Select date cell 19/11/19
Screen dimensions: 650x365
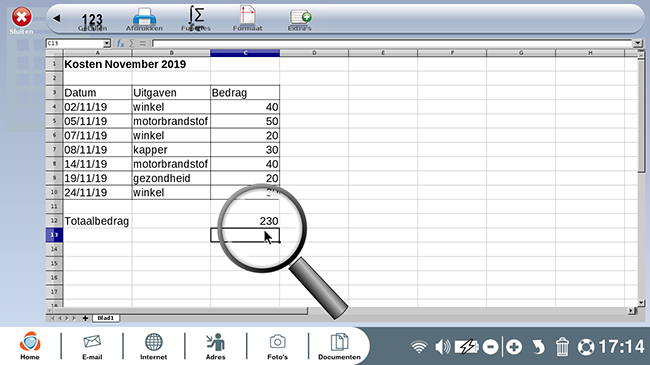tap(97, 178)
